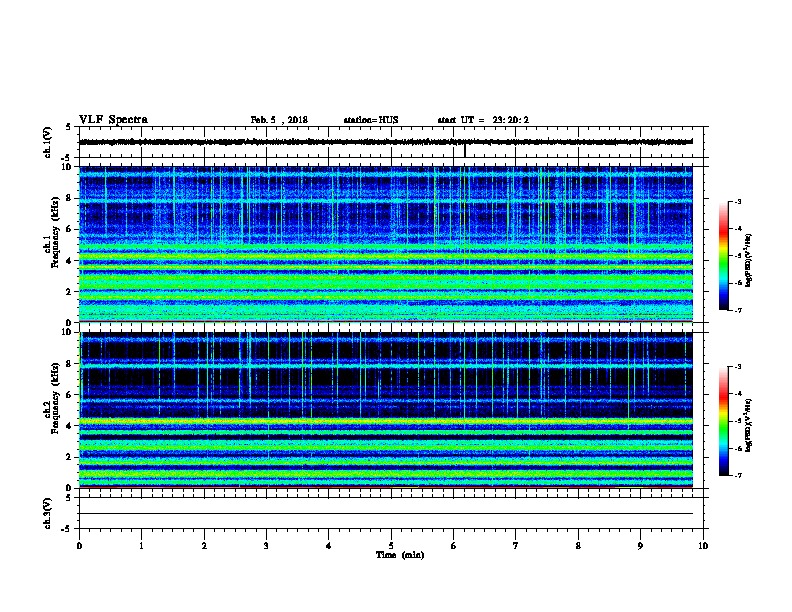Click the "-7" tick on ch.2 colorbar
This screenshot has height=612, width=792.
pyautogui.click(x=737, y=476)
